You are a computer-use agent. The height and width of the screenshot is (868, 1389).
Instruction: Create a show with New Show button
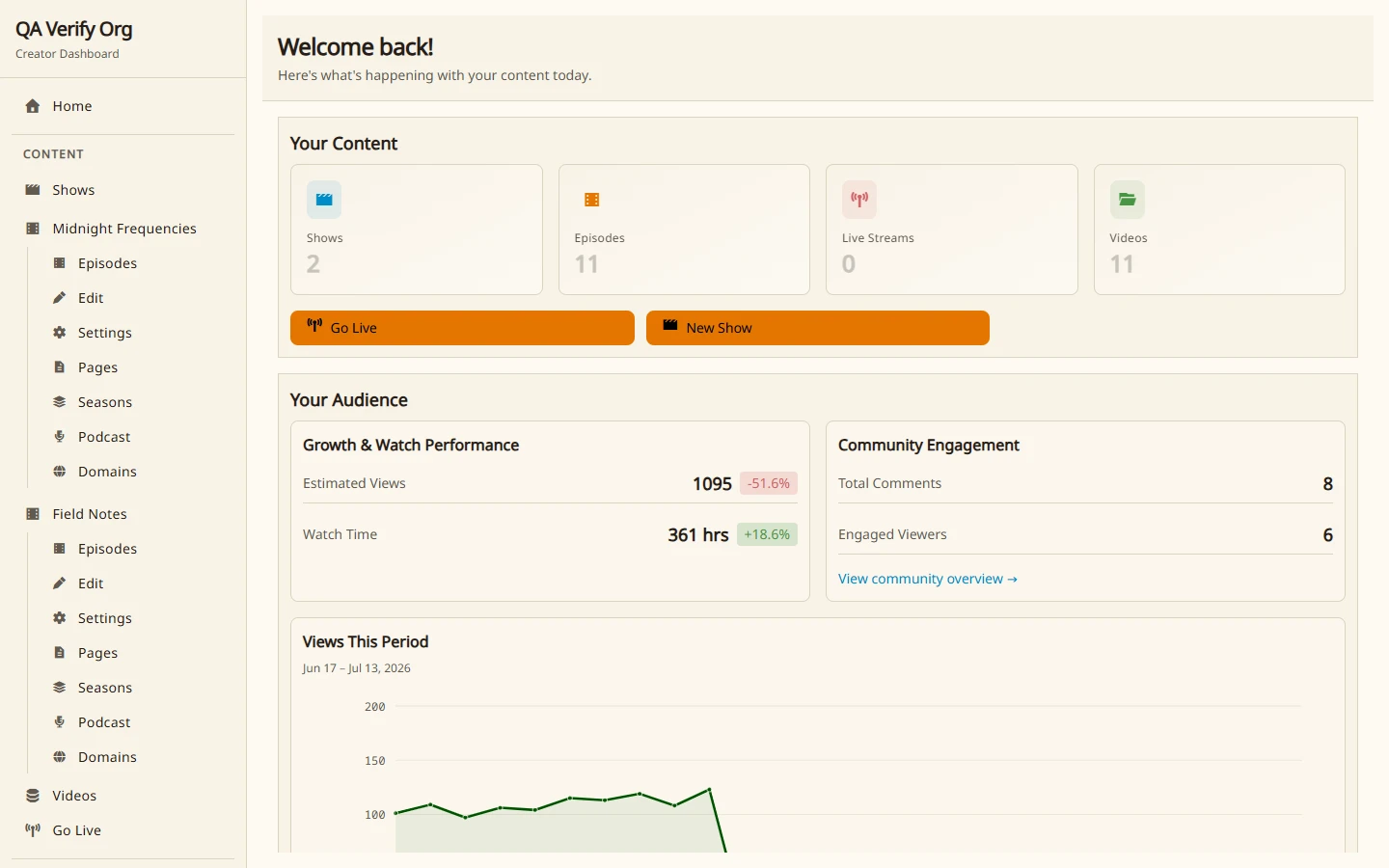click(818, 328)
